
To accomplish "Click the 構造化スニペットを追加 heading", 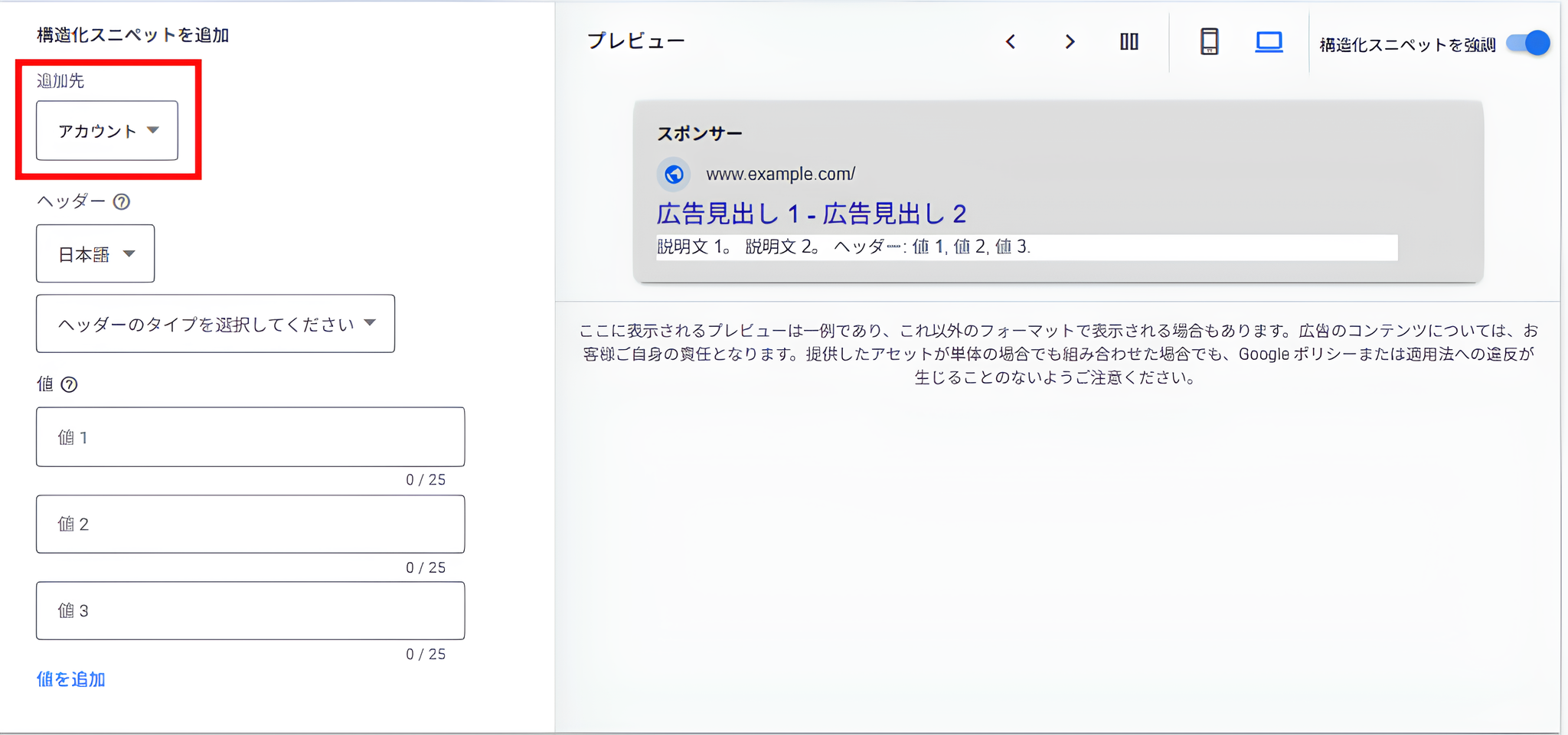I will (x=133, y=34).
